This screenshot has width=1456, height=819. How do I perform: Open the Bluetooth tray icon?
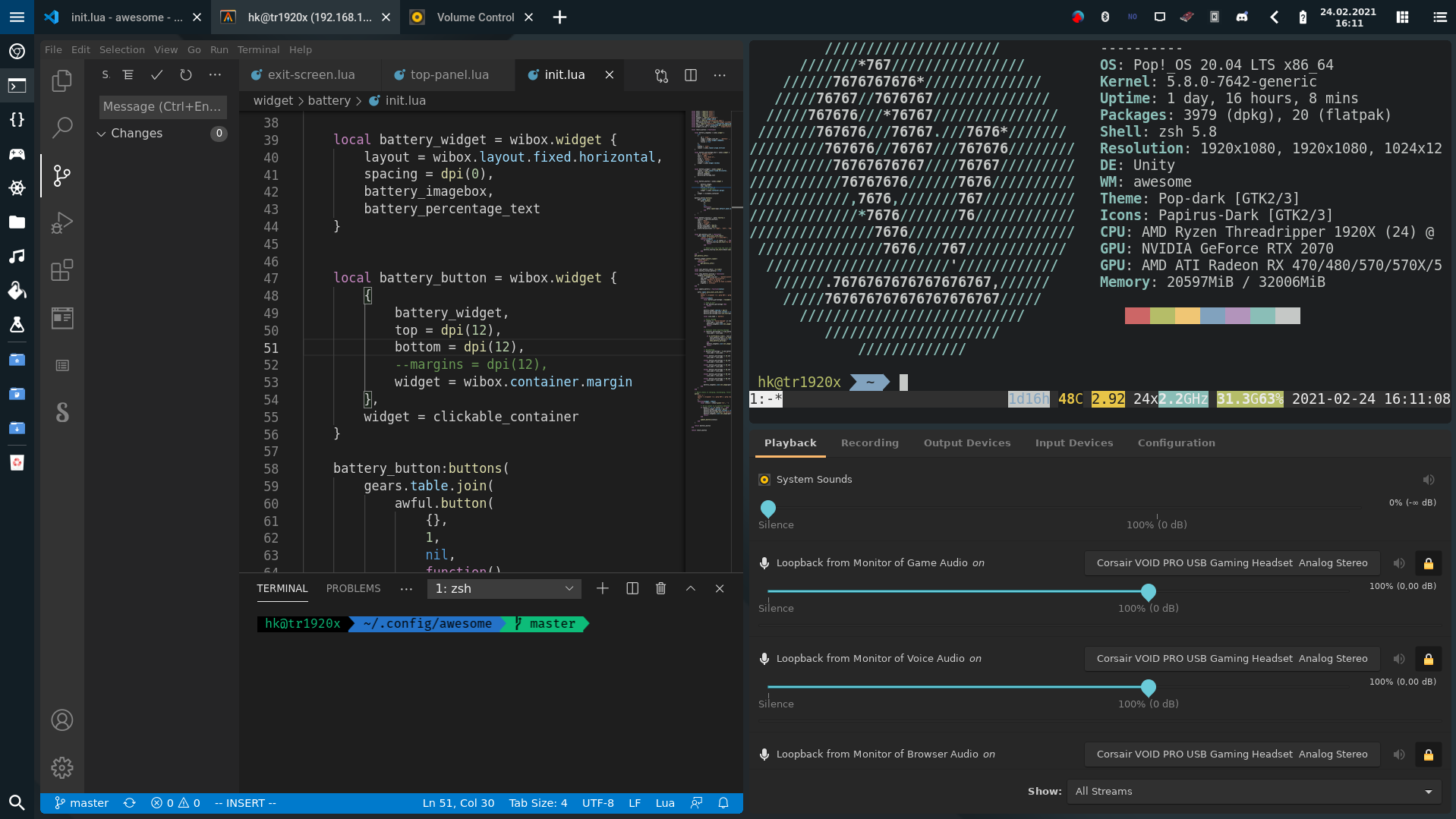click(x=1105, y=17)
